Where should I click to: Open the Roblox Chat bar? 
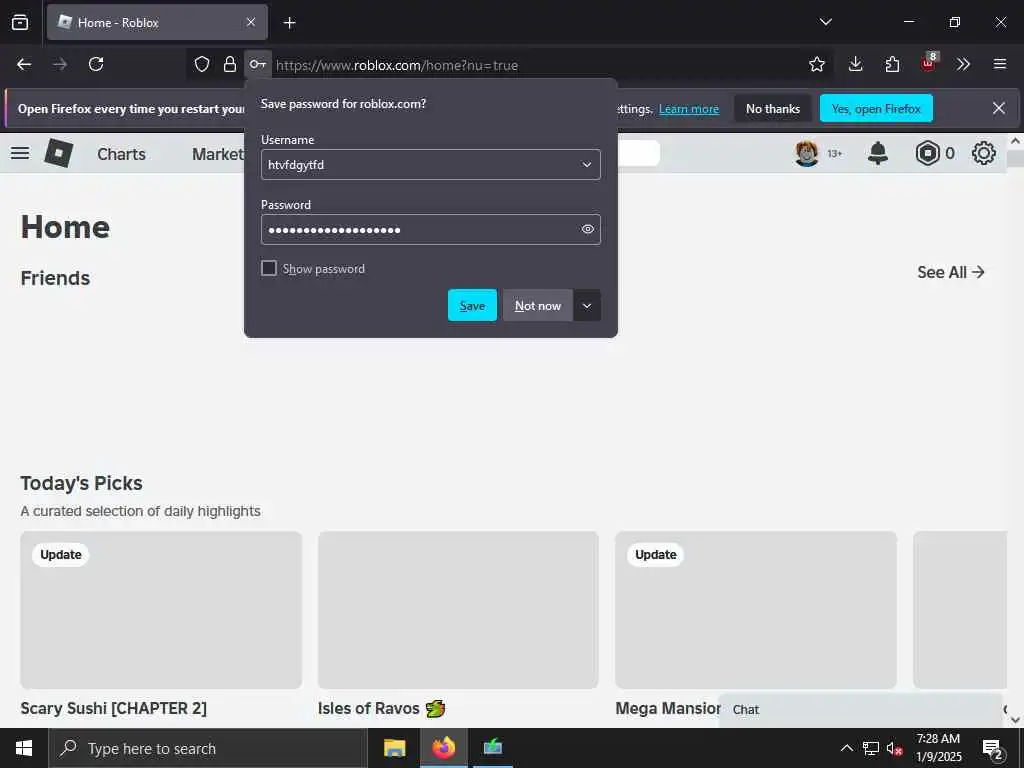point(860,710)
